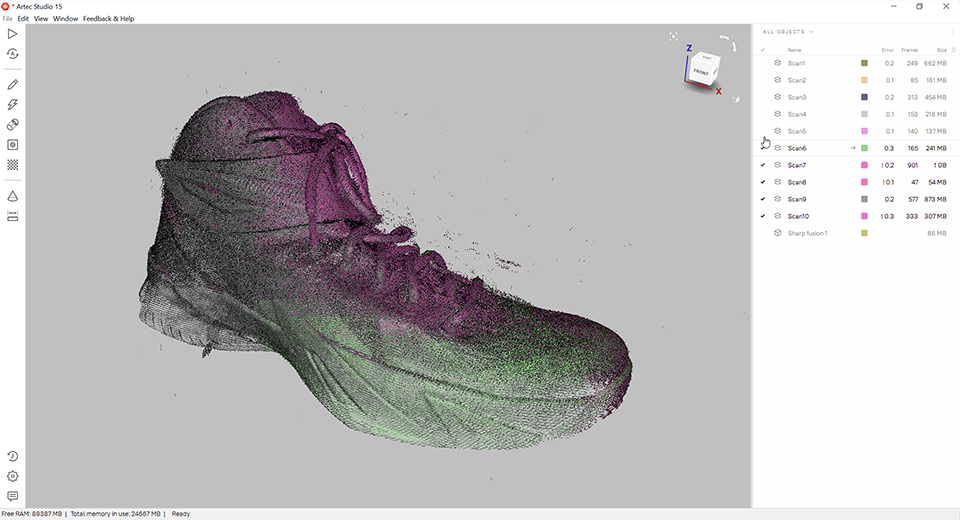Click the scan type icon beside Scan7
This screenshot has width=960, height=520.
point(778,165)
